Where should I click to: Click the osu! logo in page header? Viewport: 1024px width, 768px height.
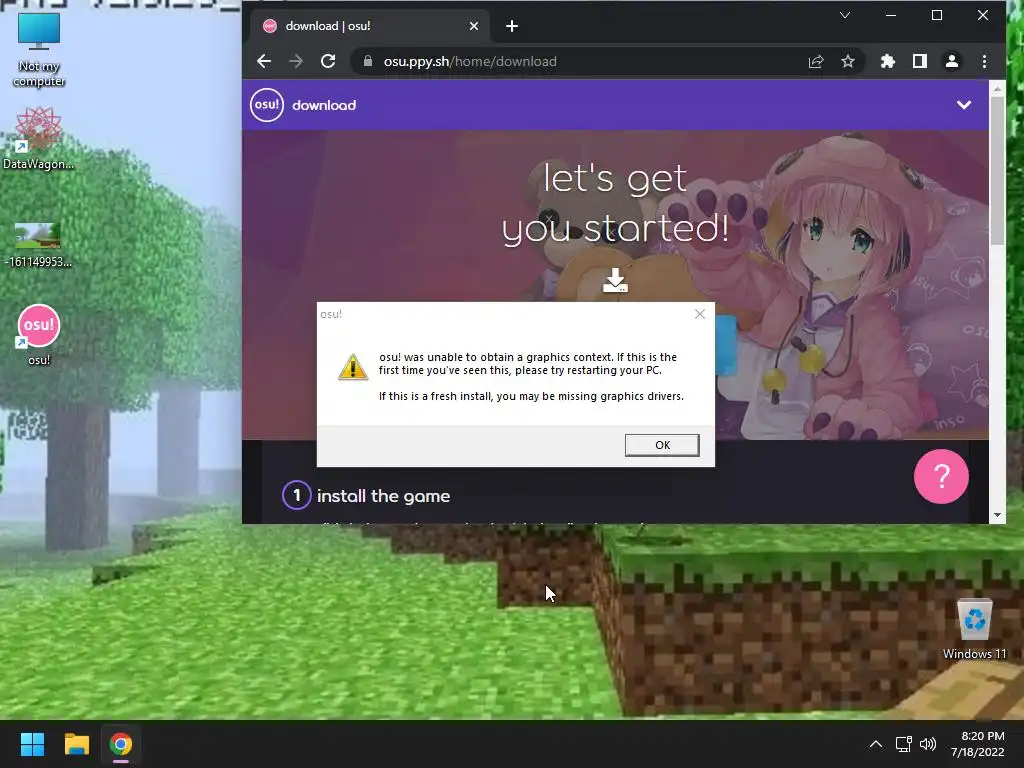(267, 104)
